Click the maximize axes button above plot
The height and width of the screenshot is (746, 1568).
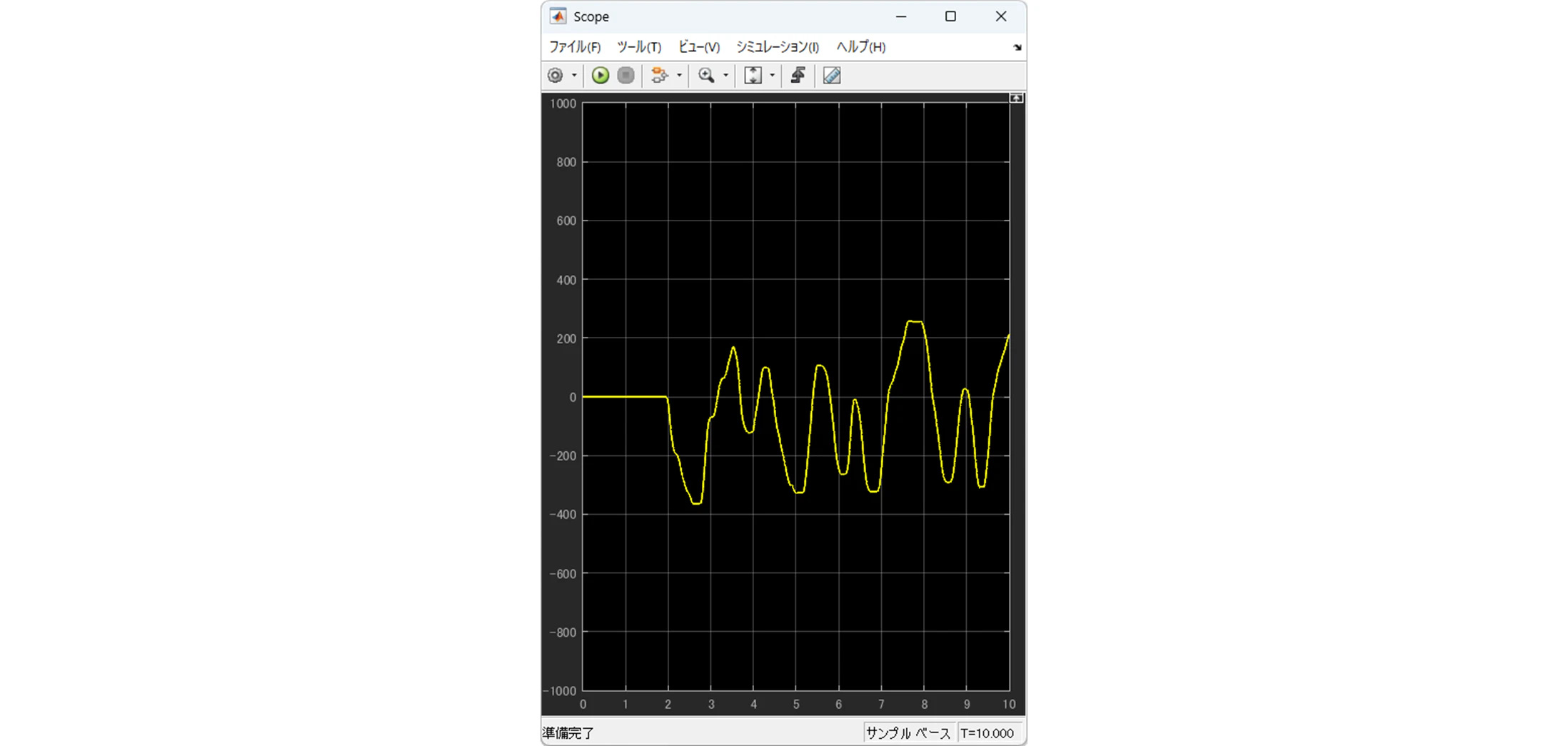[1017, 98]
